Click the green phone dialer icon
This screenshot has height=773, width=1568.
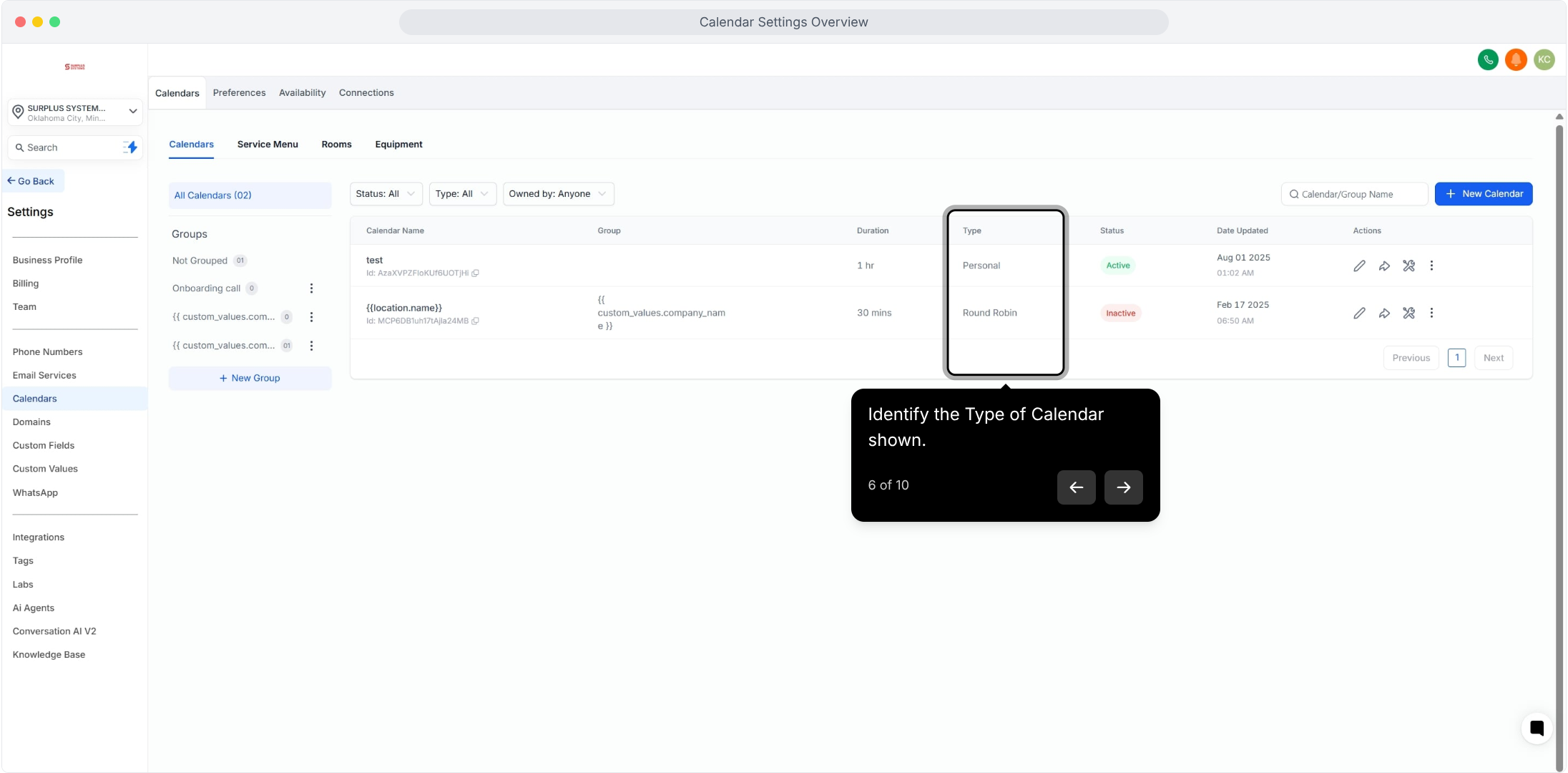[x=1488, y=59]
